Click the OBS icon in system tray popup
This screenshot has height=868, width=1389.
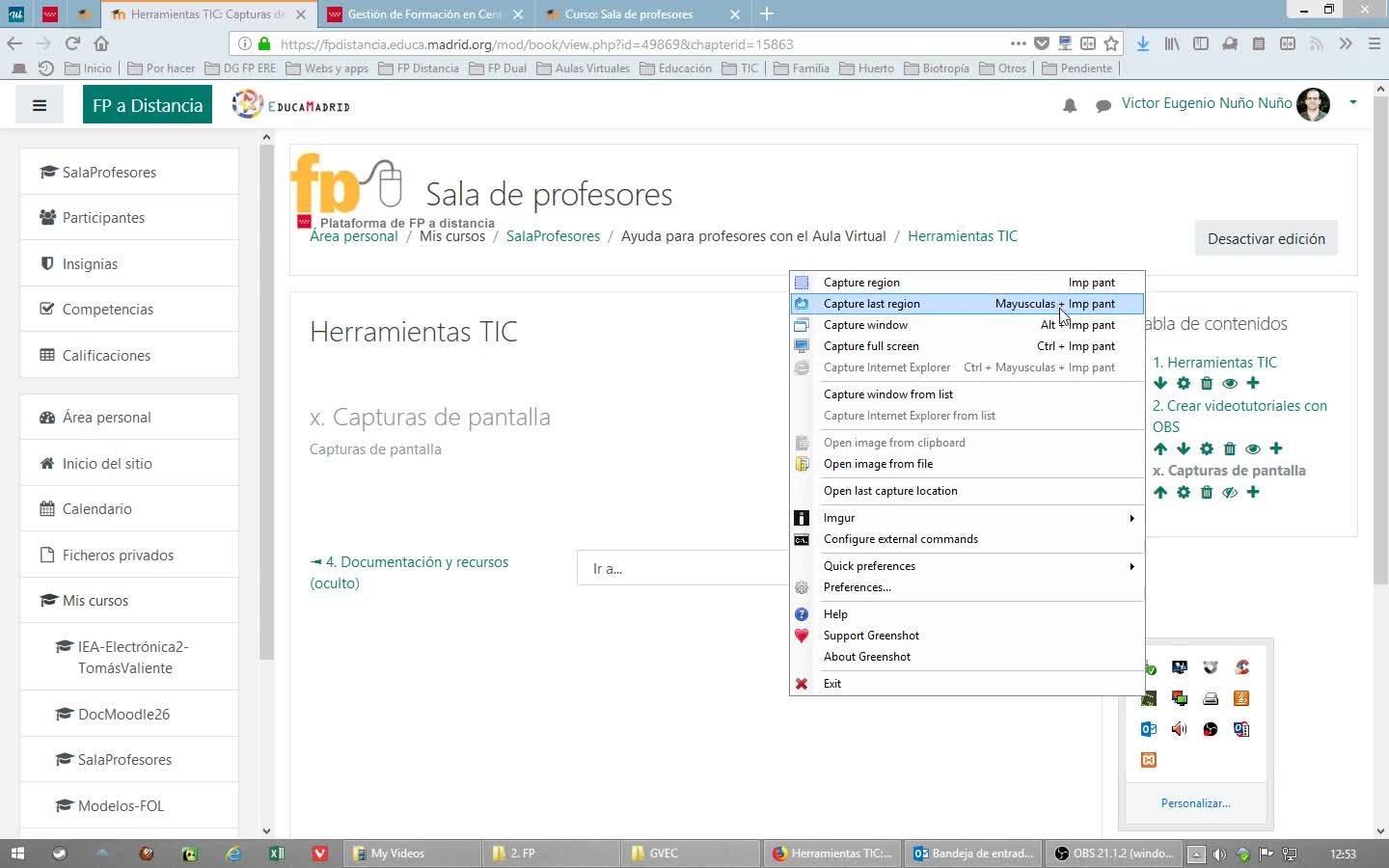(x=1211, y=729)
